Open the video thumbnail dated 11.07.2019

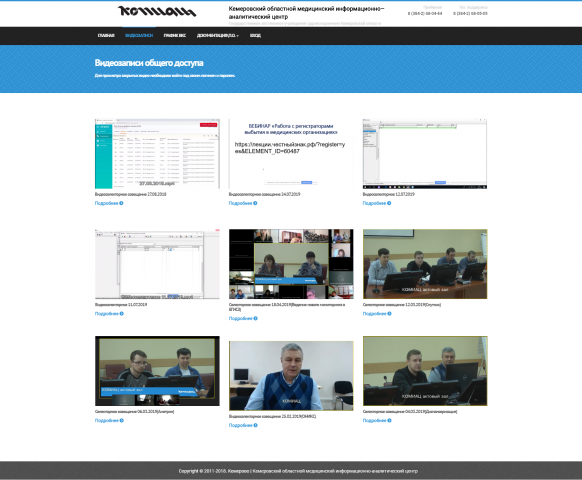pyautogui.click(x=157, y=264)
